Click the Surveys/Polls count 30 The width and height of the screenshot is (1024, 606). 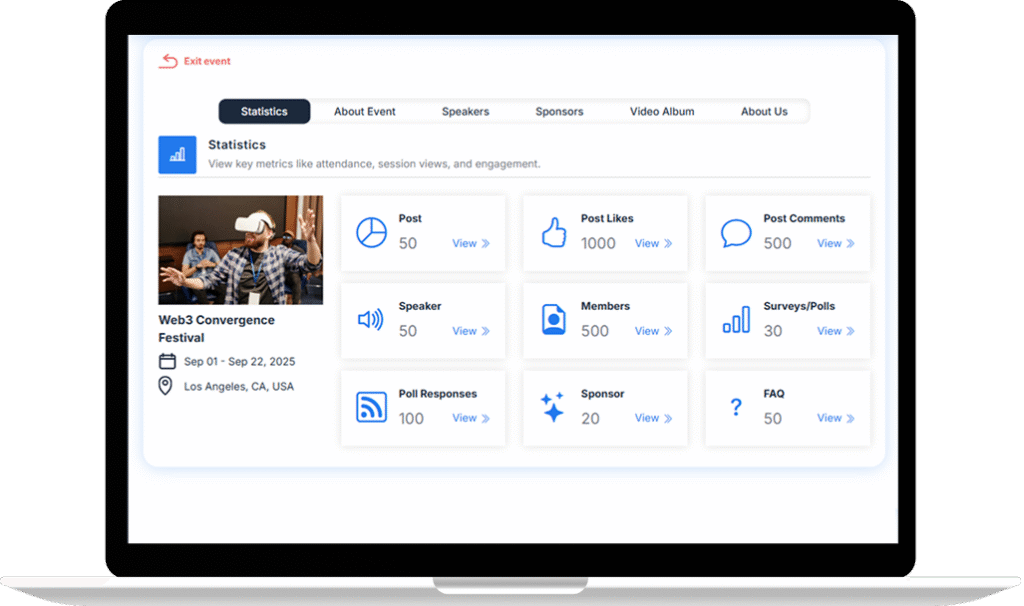click(773, 331)
